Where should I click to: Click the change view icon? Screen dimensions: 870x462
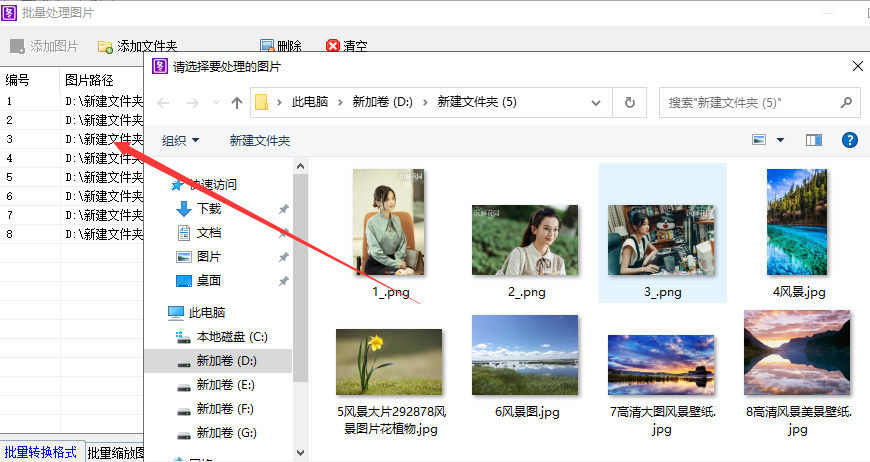point(758,140)
